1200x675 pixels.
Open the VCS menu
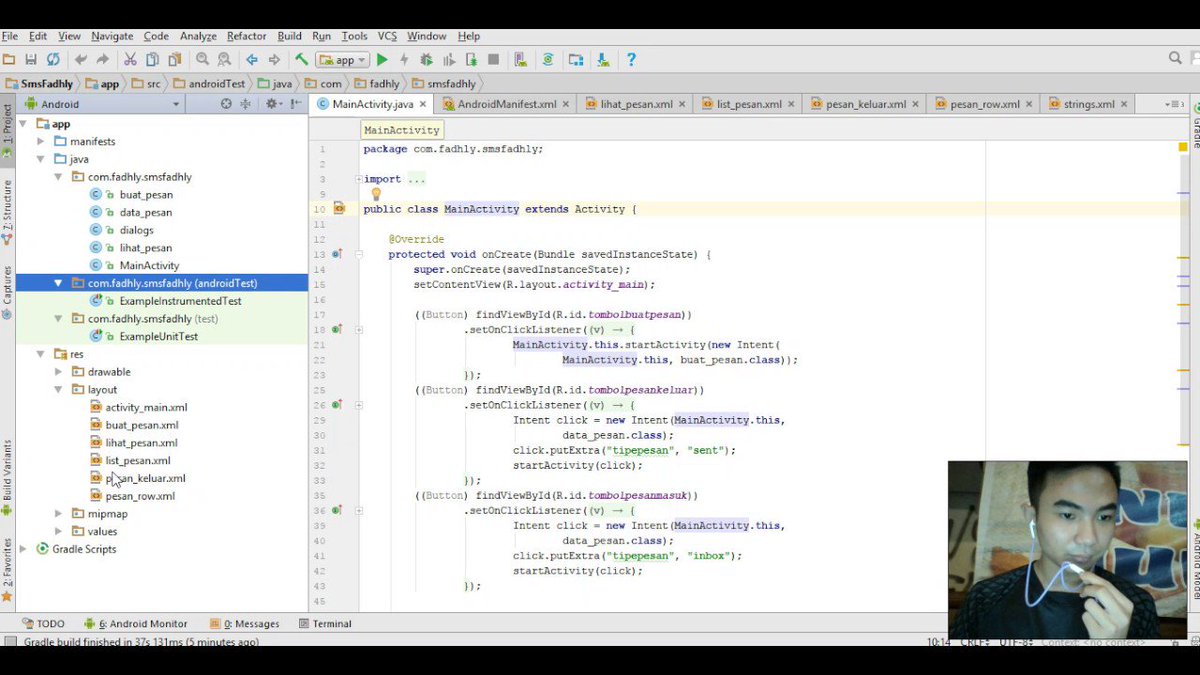coord(387,36)
